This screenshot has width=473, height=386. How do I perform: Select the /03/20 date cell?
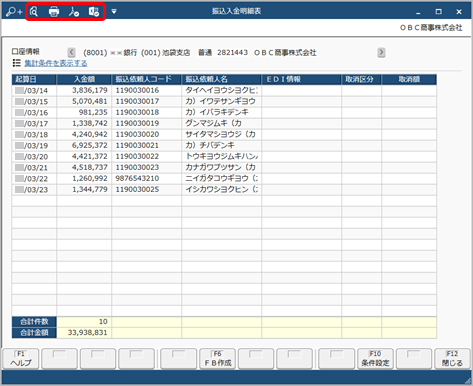tap(34, 156)
